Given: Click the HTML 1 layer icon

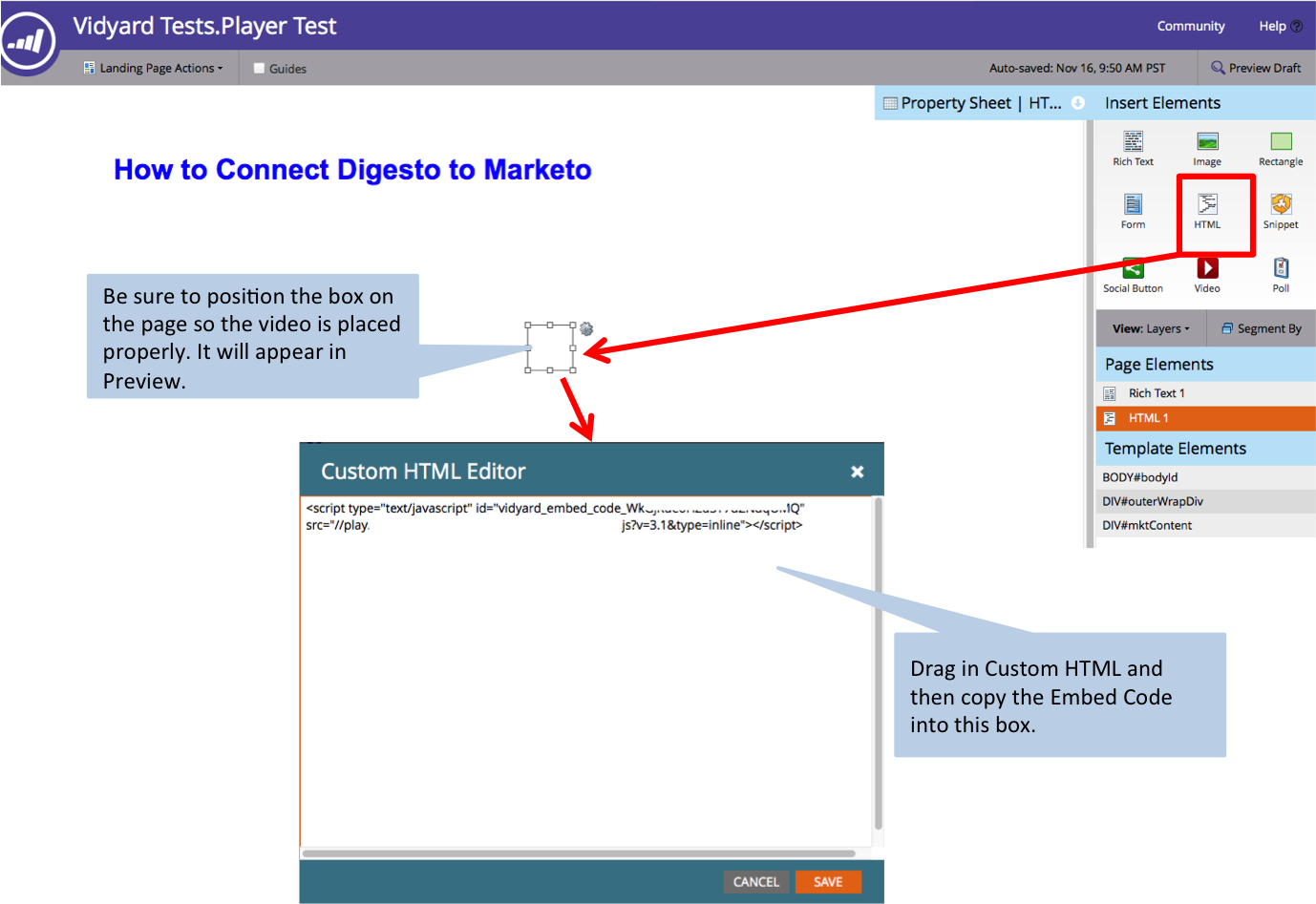Looking at the screenshot, I should (1110, 418).
